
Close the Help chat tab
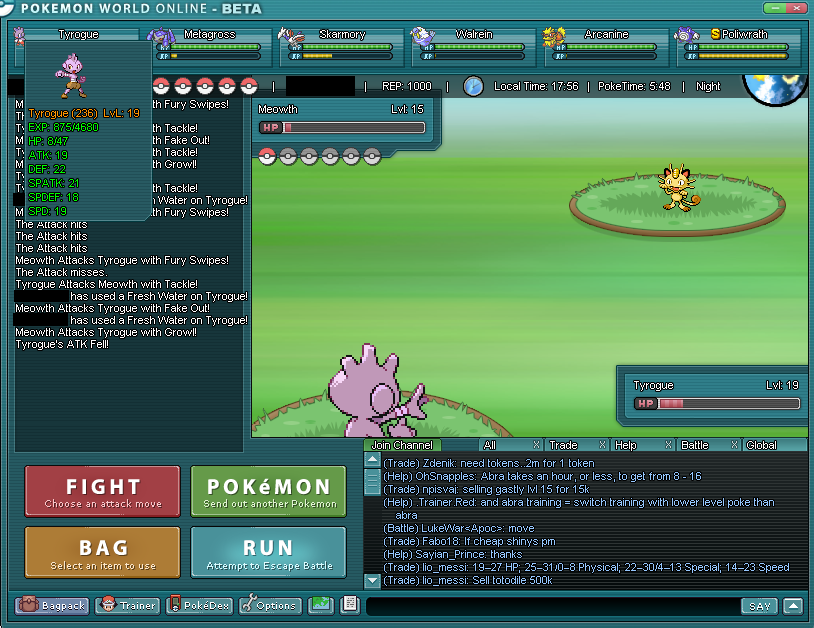click(668, 445)
